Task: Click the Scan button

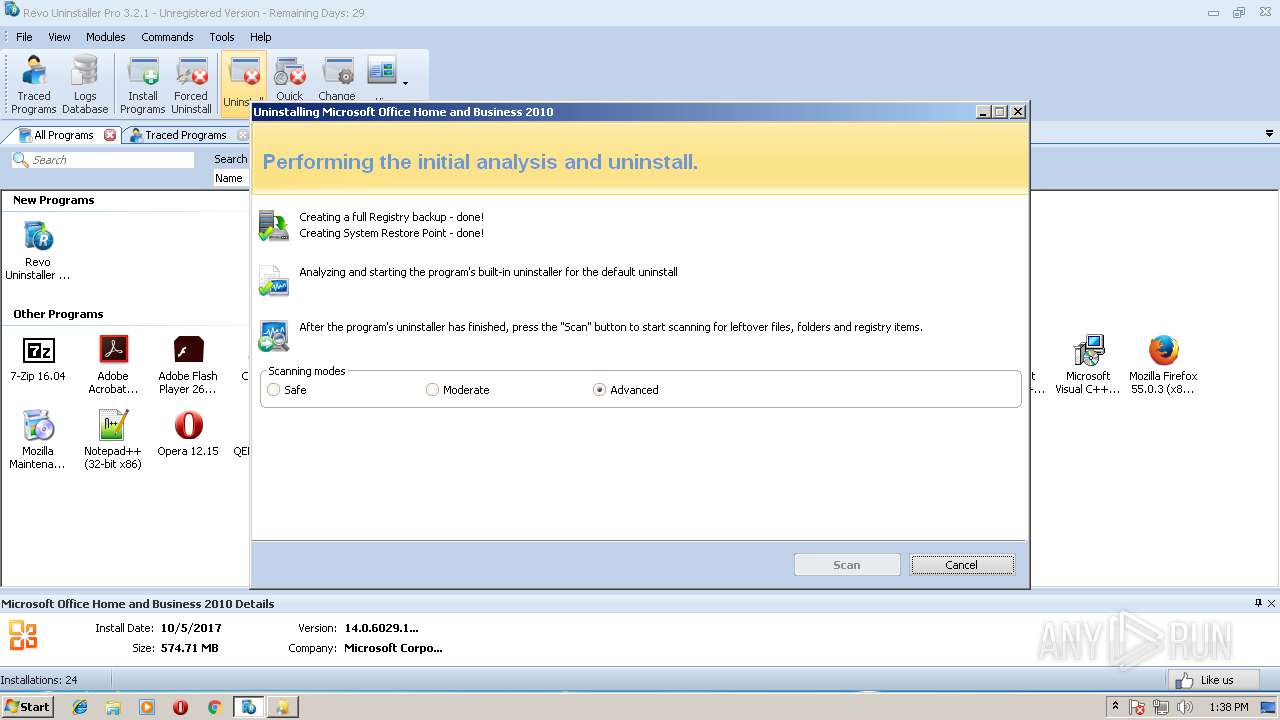Action: coord(847,565)
